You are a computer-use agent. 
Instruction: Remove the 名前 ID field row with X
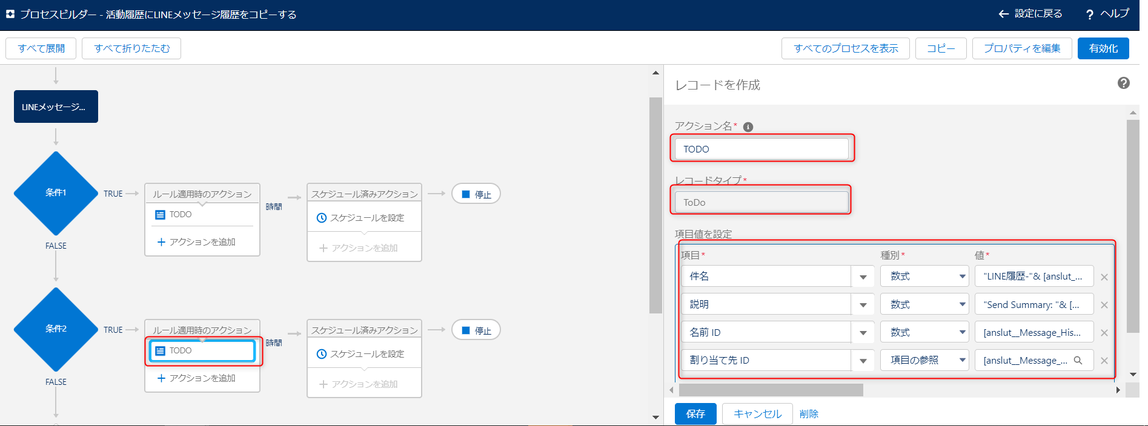(x=1105, y=332)
